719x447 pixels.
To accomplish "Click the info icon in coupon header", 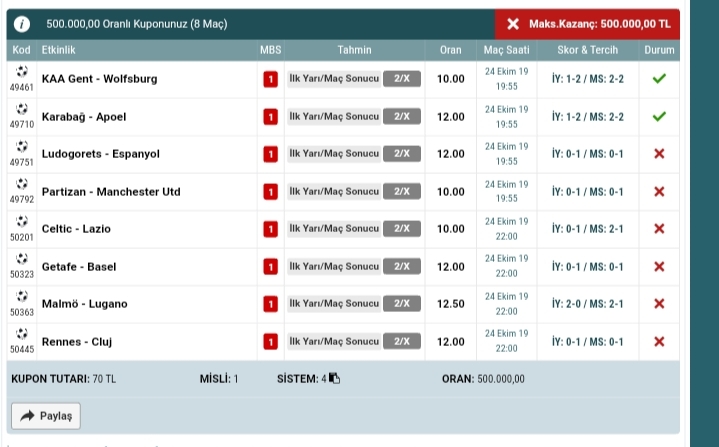I will [x=22, y=24].
